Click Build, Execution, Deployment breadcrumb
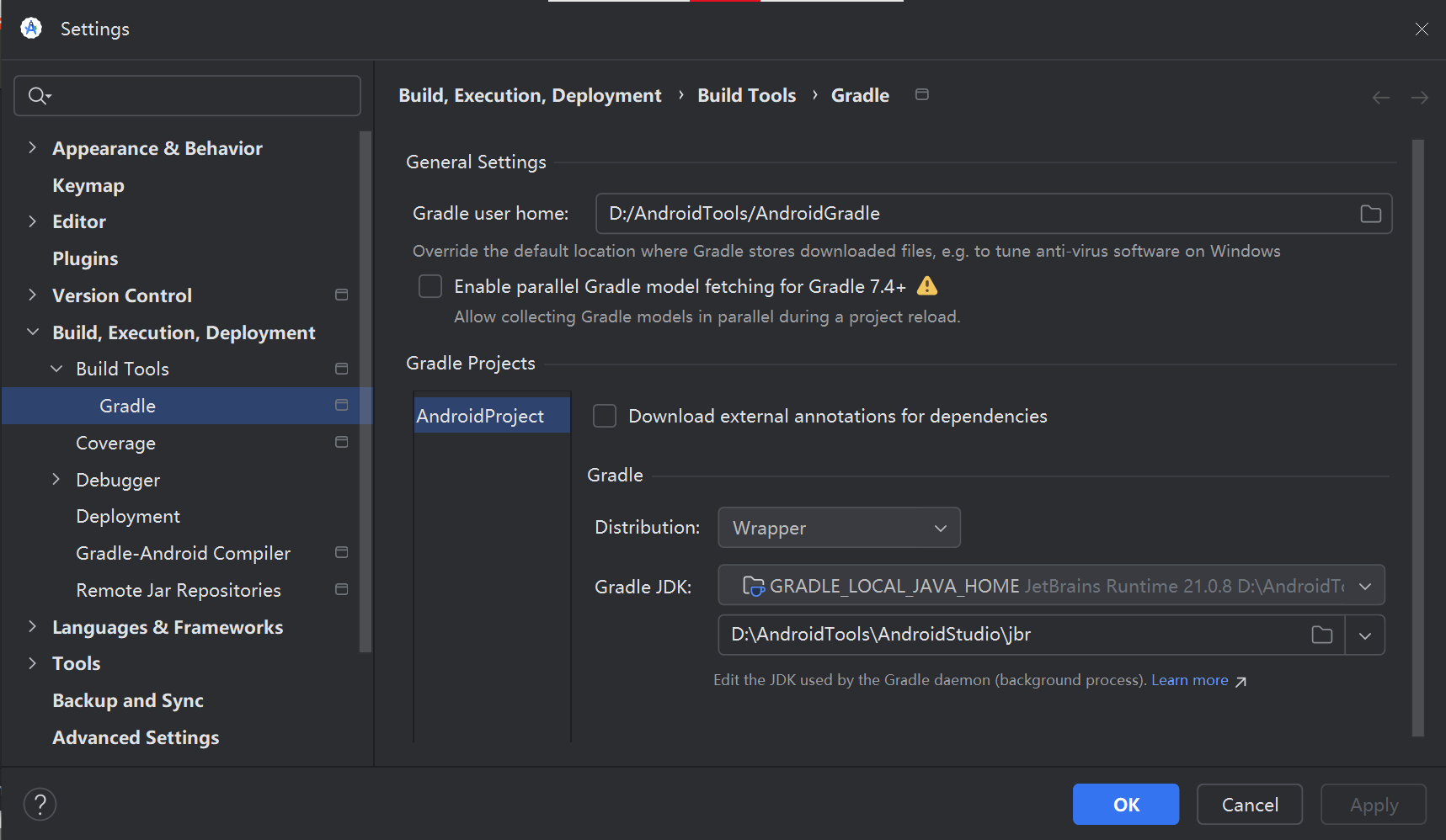The width and height of the screenshot is (1446, 840). click(530, 95)
